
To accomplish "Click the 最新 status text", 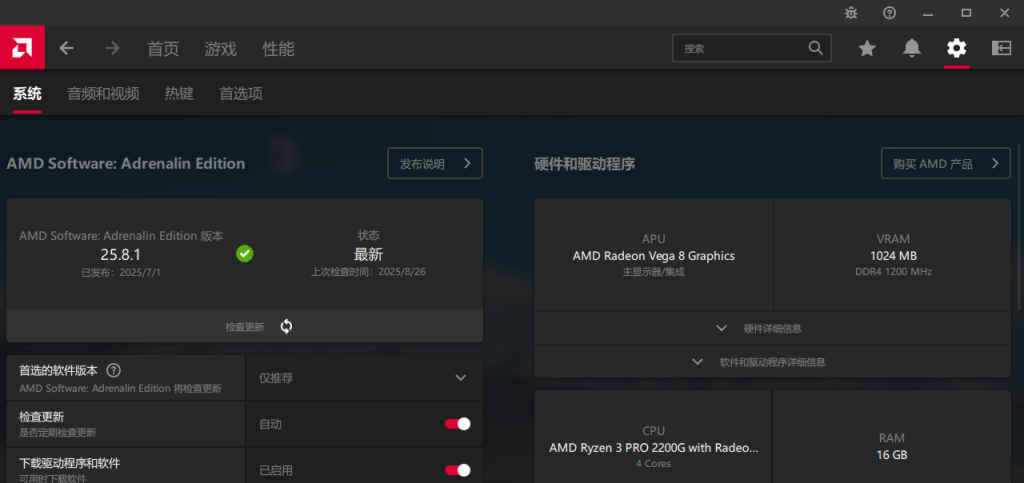I will pyautogui.click(x=368, y=255).
